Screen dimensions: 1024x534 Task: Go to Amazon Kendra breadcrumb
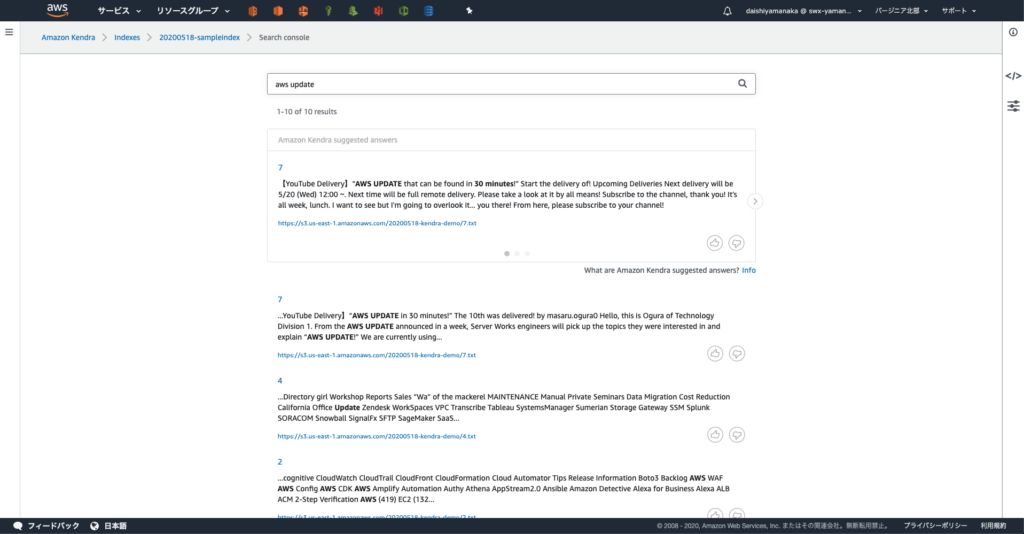click(68, 37)
